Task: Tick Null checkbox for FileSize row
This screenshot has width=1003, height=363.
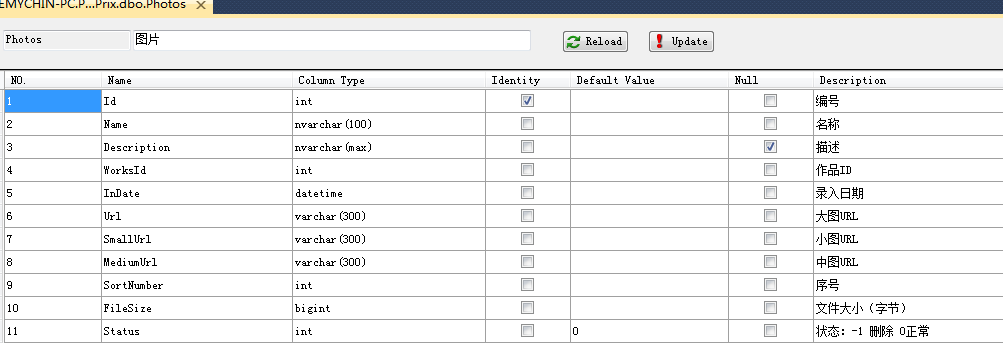Action: 770,308
